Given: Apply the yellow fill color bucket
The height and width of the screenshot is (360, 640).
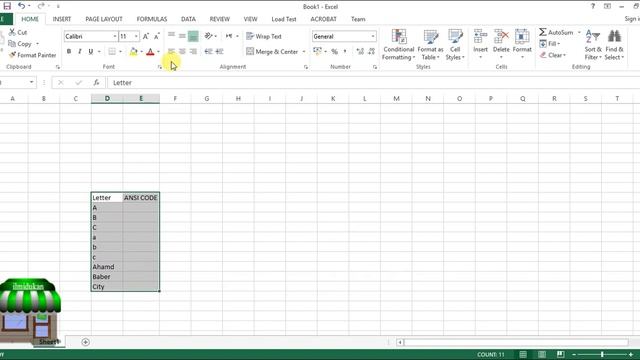Looking at the screenshot, I should point(133,51).
